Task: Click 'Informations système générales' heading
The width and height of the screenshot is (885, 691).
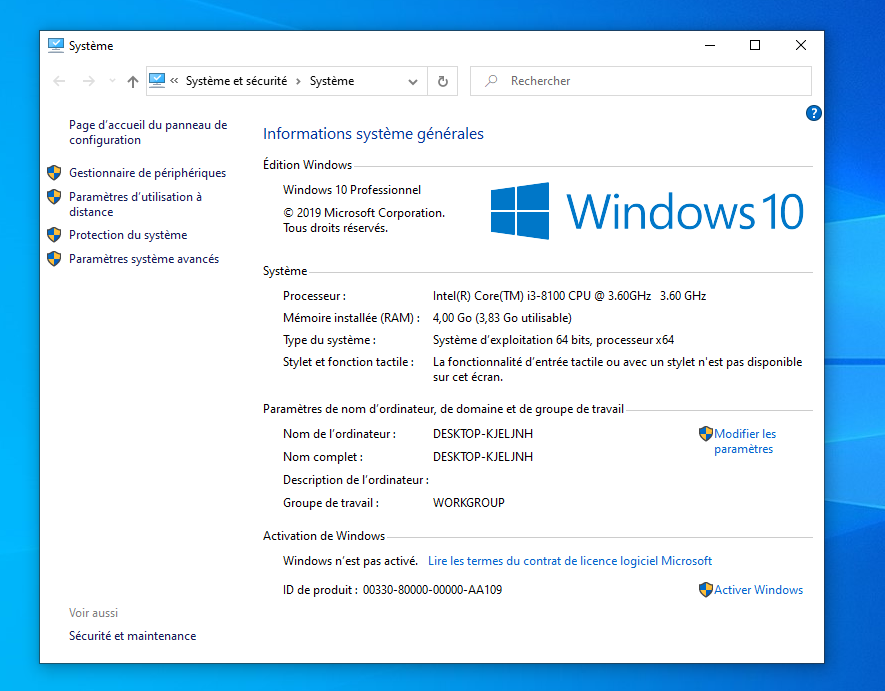Action: point(373,134)
